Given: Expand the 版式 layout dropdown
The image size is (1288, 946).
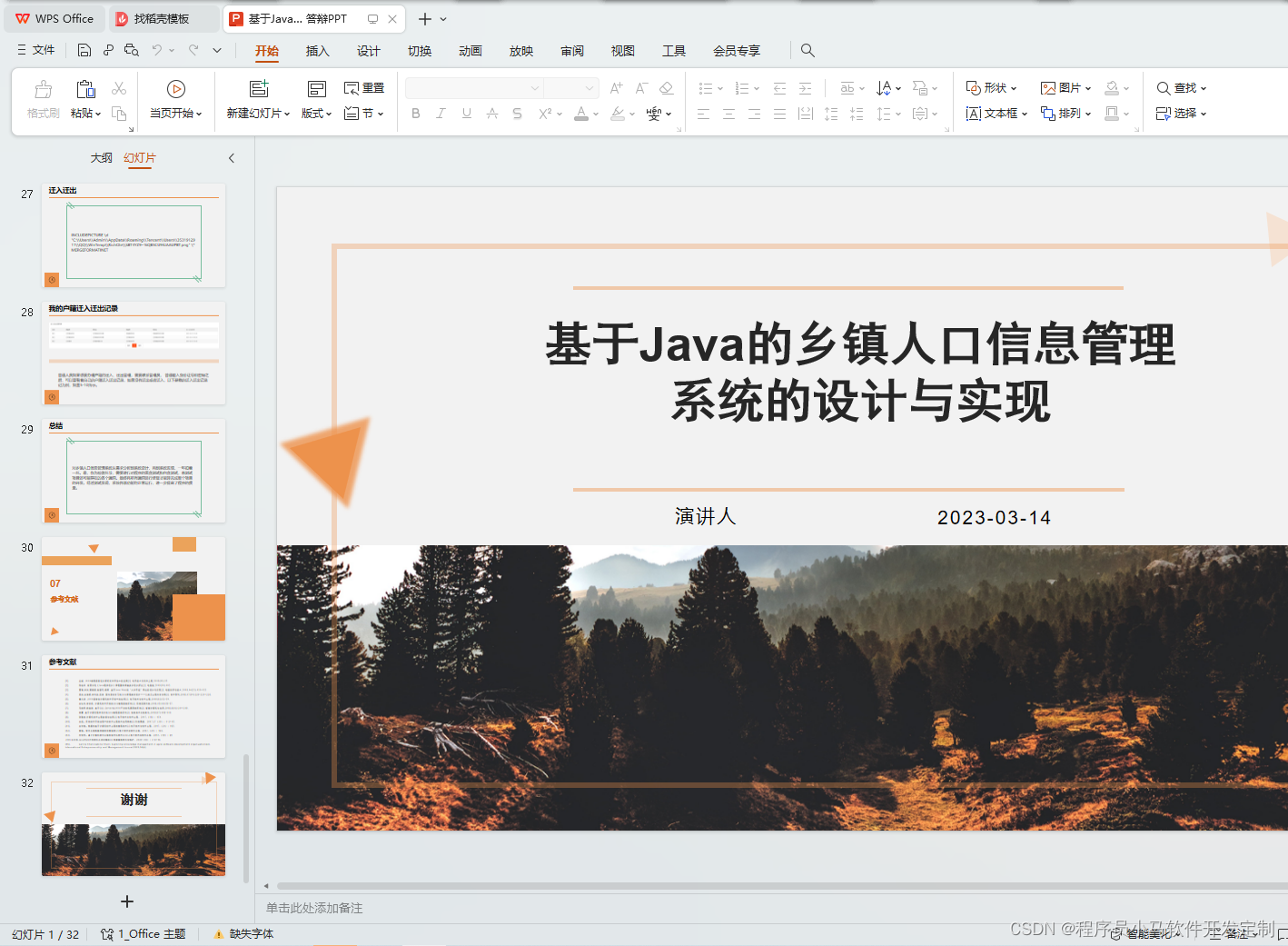Looking at the screenshot, I should [x=314, y=113].
